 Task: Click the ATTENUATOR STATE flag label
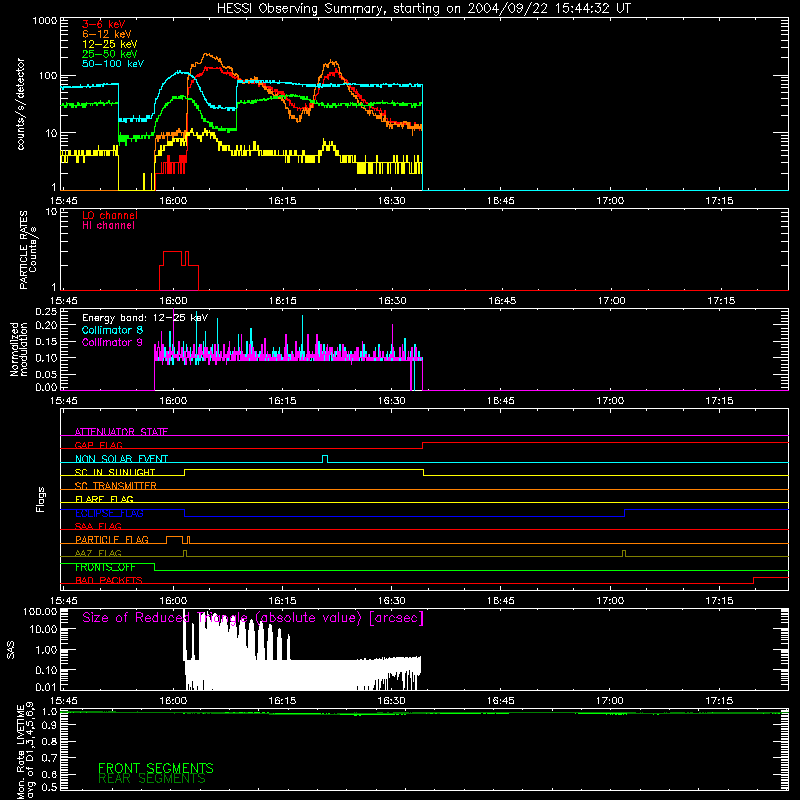pos(121,432)
